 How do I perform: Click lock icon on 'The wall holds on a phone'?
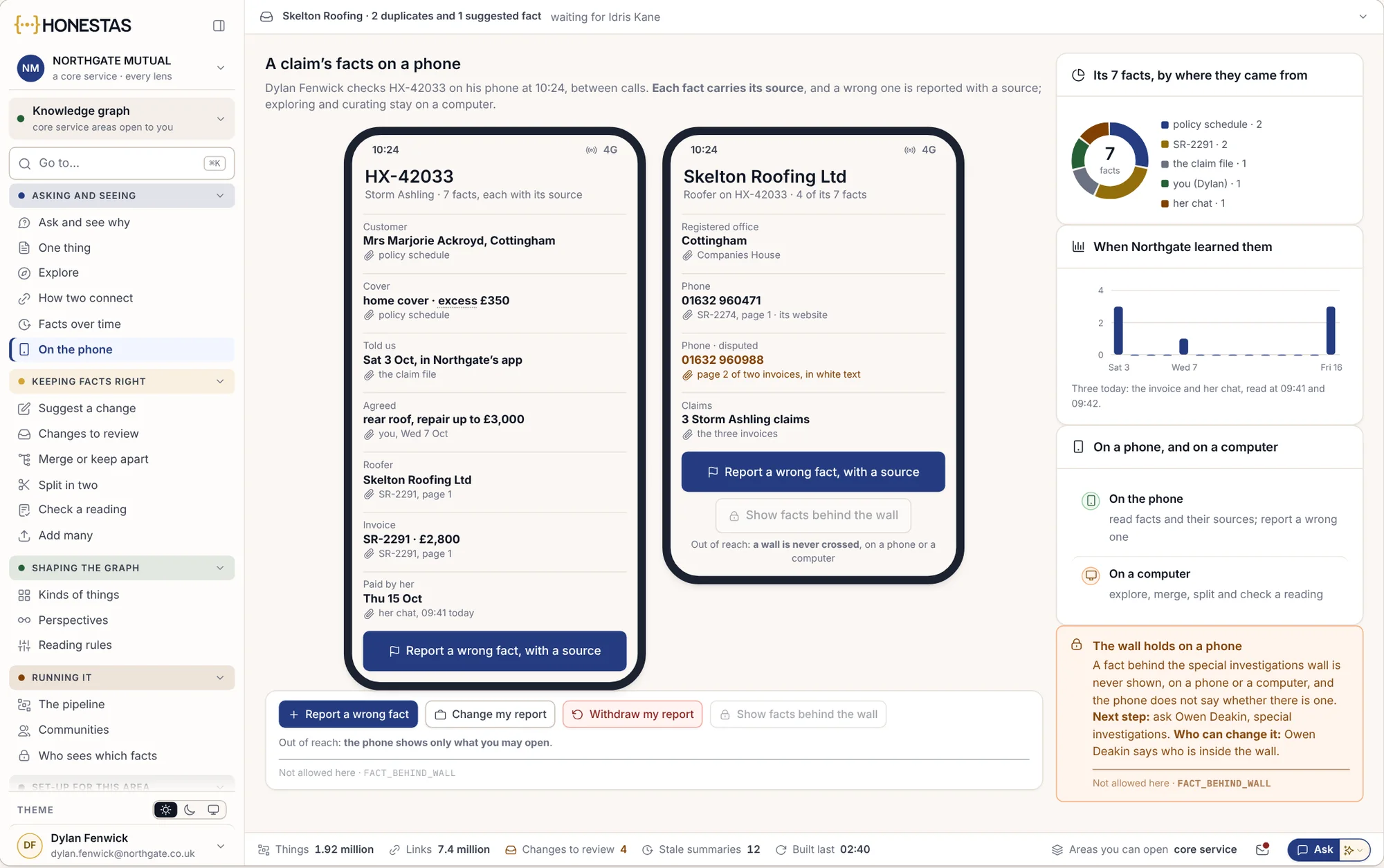[1077, 645]
